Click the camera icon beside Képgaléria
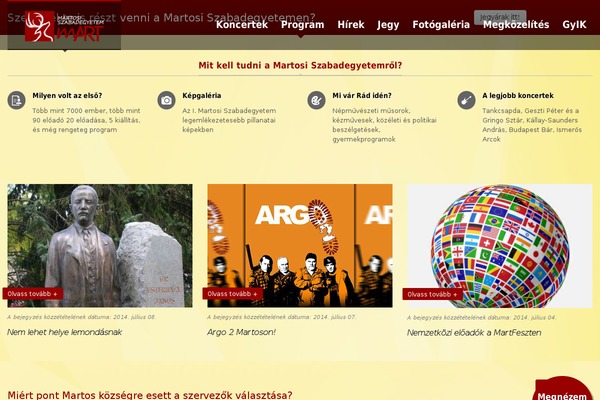Screen dimensions: 600x400 (166, 100)
